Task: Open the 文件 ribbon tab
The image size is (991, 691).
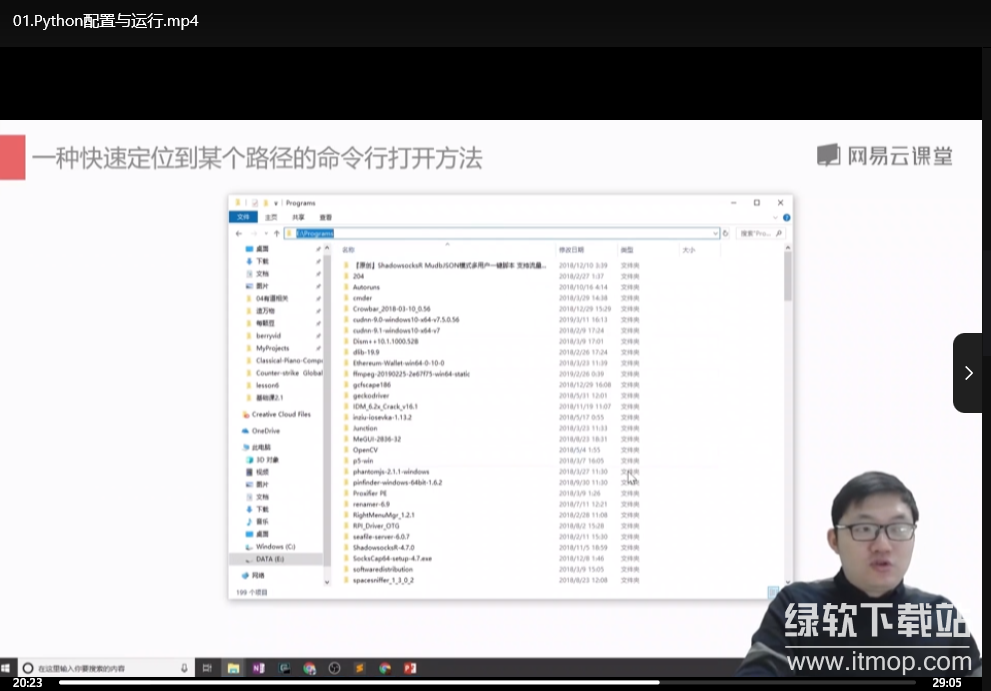Action: coord(243,216)
